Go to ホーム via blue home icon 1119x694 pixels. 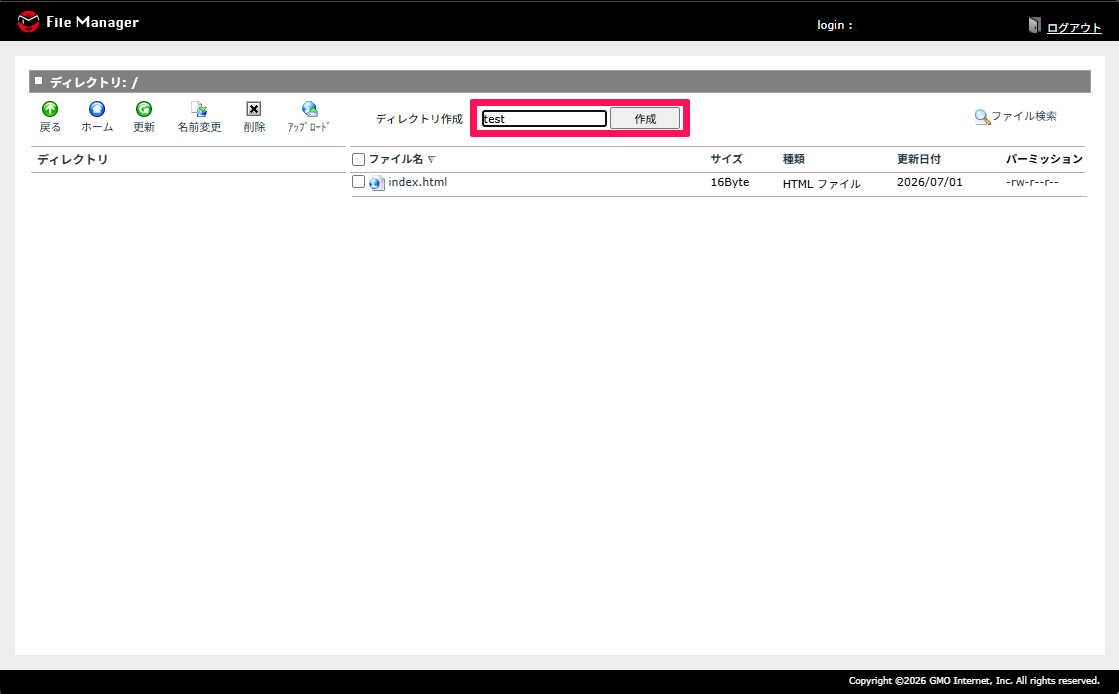tap(97, 109)
